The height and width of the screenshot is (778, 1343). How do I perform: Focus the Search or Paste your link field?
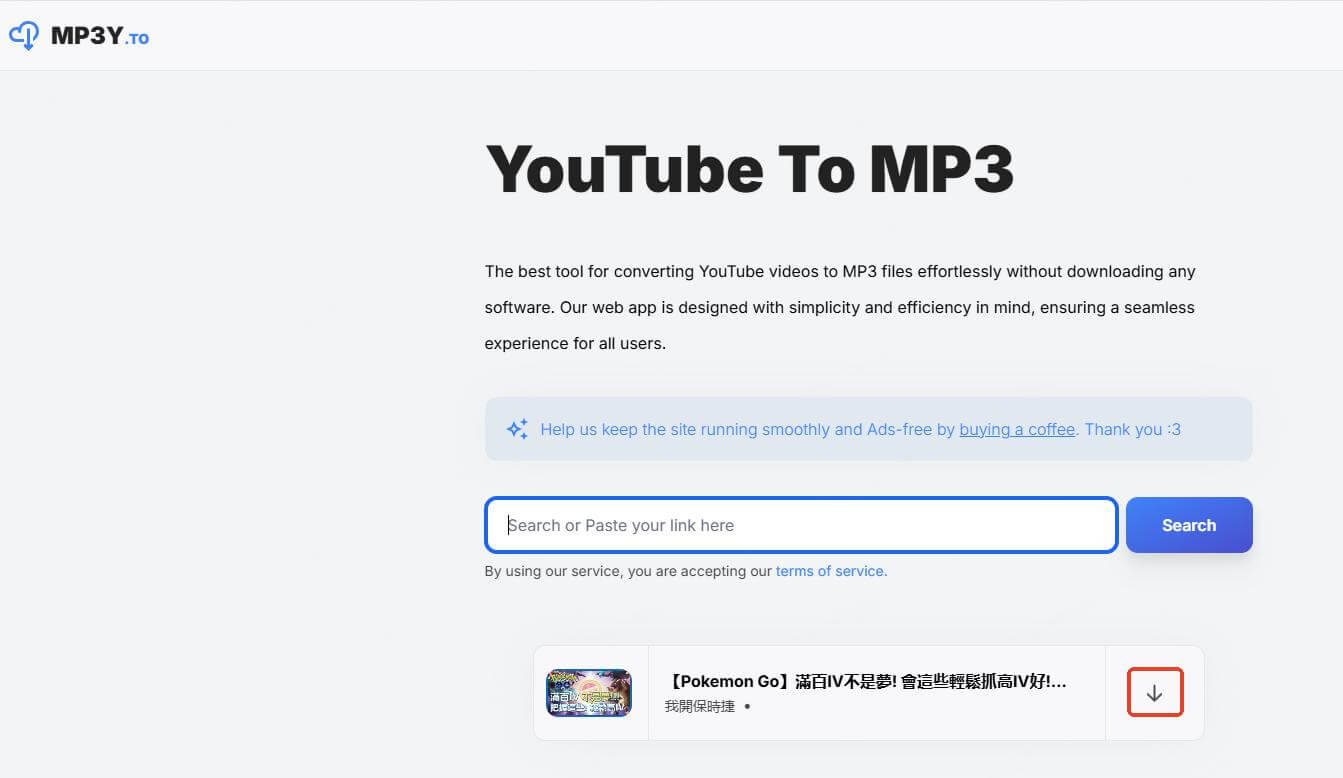801,525
